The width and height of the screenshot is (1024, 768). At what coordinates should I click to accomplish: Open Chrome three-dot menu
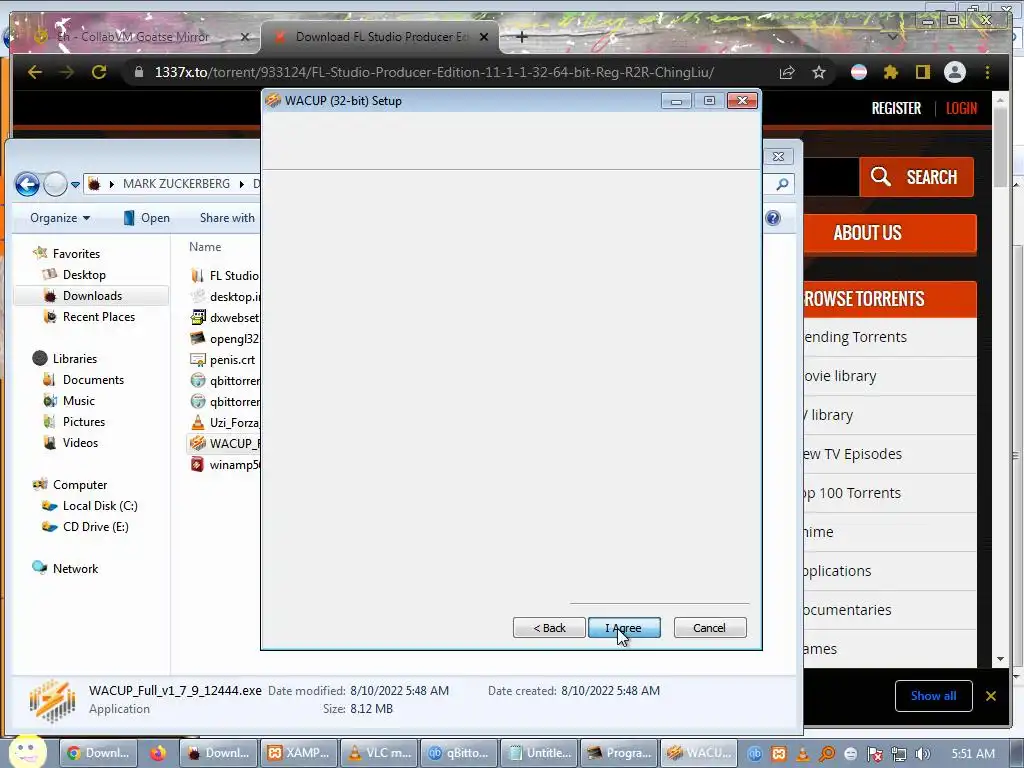987,72
